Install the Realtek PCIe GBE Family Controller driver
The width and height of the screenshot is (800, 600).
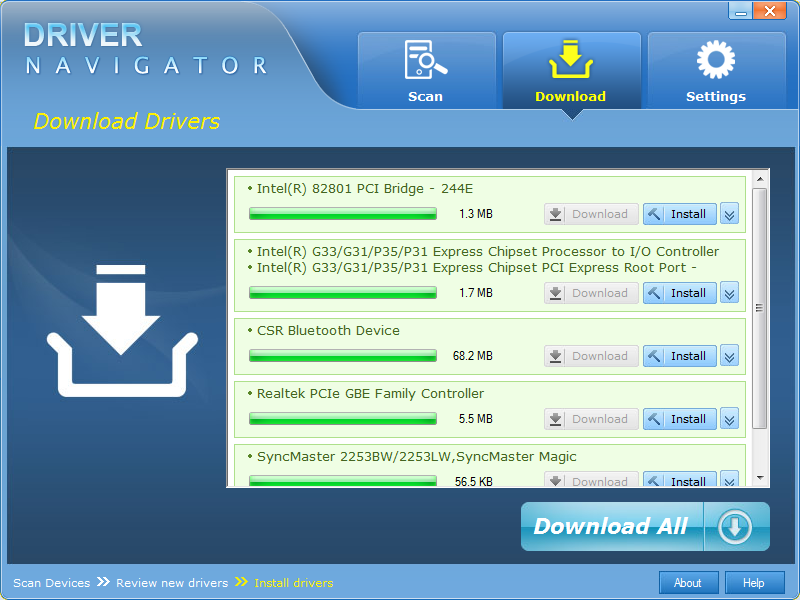pos(680,419)
